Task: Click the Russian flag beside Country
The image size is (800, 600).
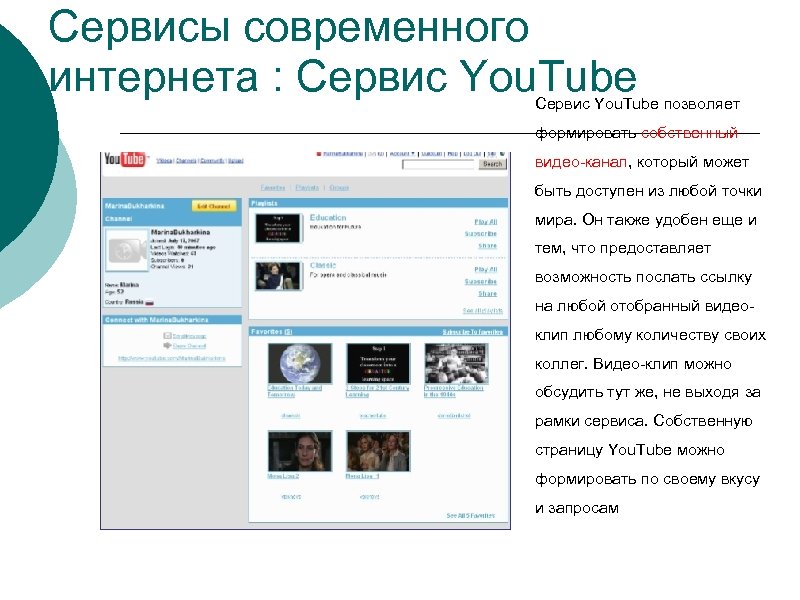Action: click(x=149, y=302)
